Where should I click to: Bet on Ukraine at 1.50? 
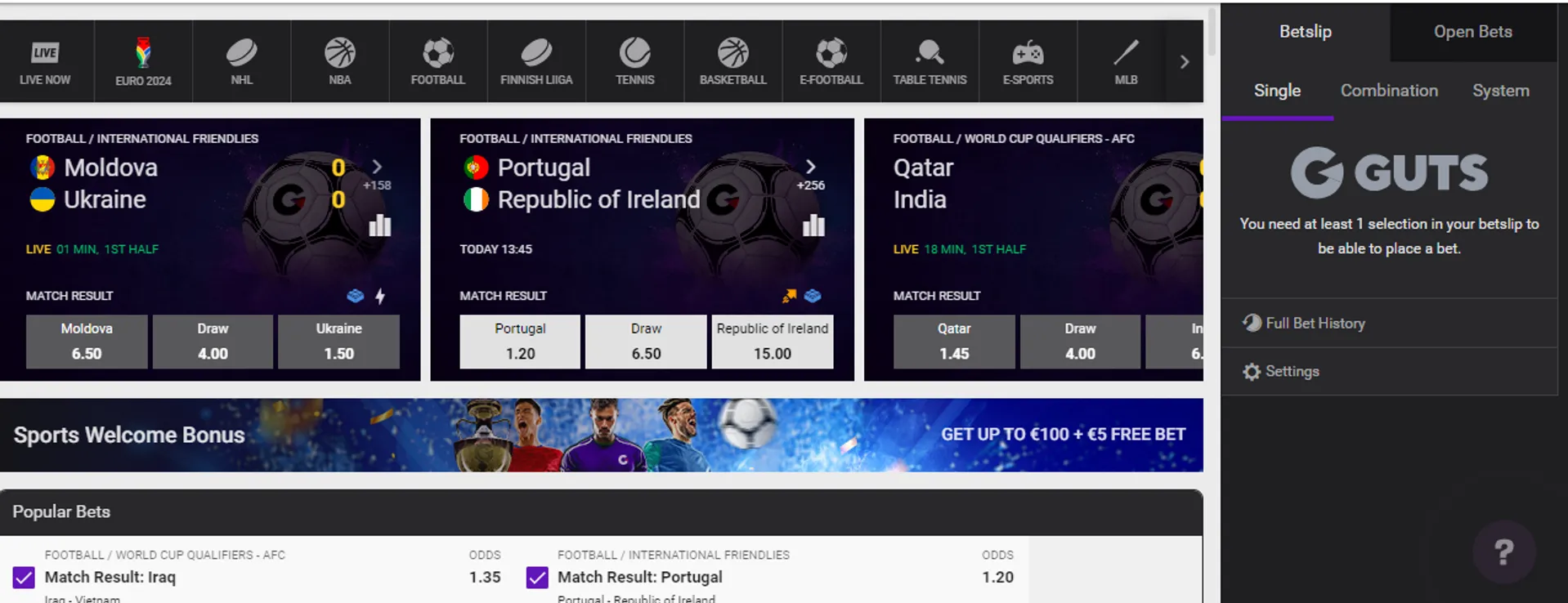[338, 342]
